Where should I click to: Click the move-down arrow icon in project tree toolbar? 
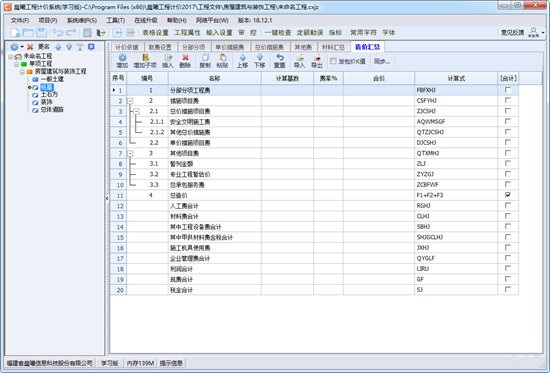[69, 47]
